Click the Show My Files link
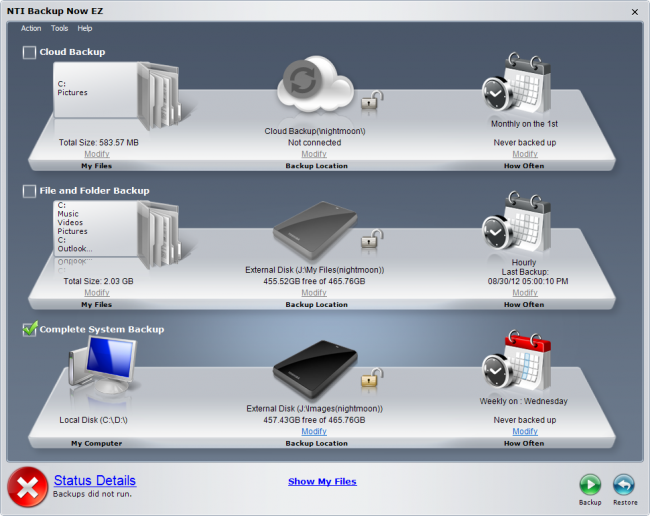Viewport: 650px width, 516px height. (x=322, y=482)
